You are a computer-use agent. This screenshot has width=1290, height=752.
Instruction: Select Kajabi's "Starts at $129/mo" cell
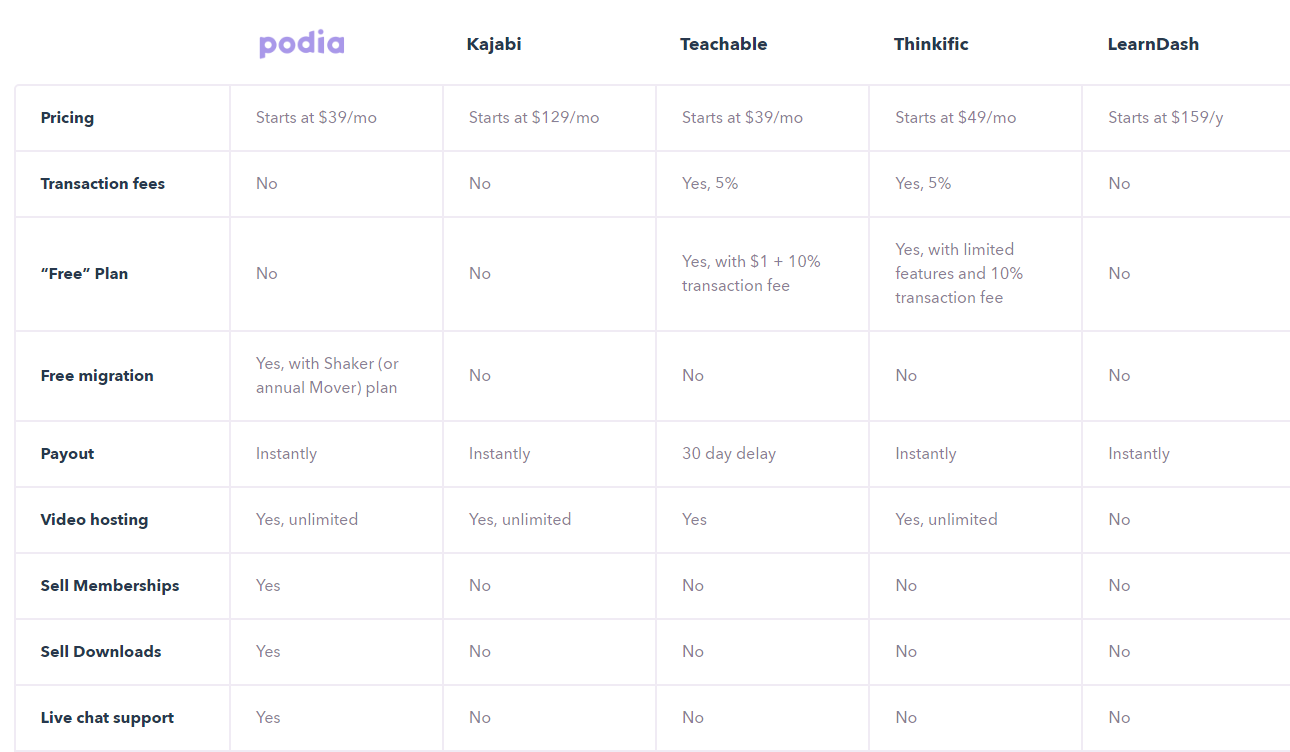point(534,118)
